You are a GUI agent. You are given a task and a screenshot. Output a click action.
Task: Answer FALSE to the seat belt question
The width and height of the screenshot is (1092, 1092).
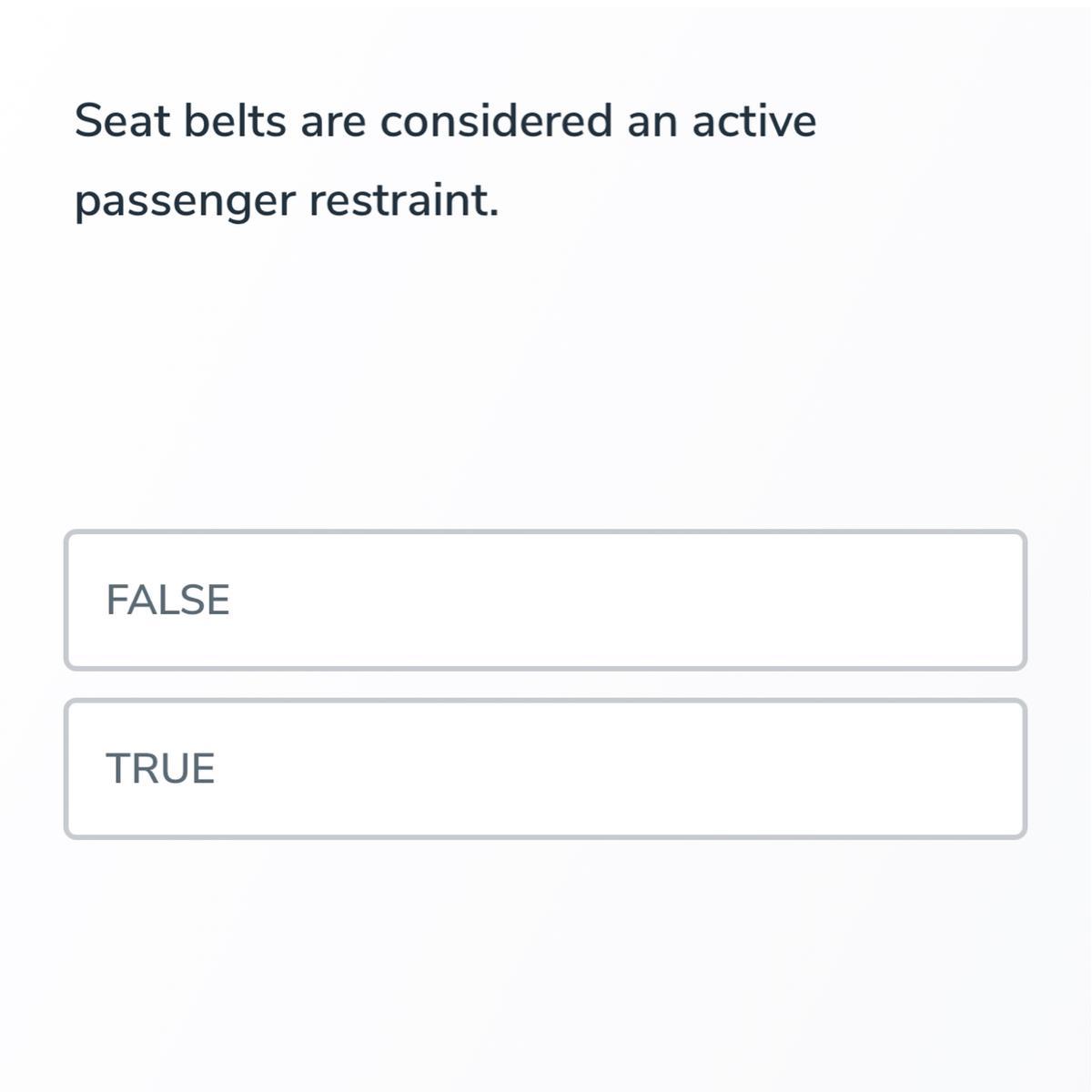[x=545, y=601]
